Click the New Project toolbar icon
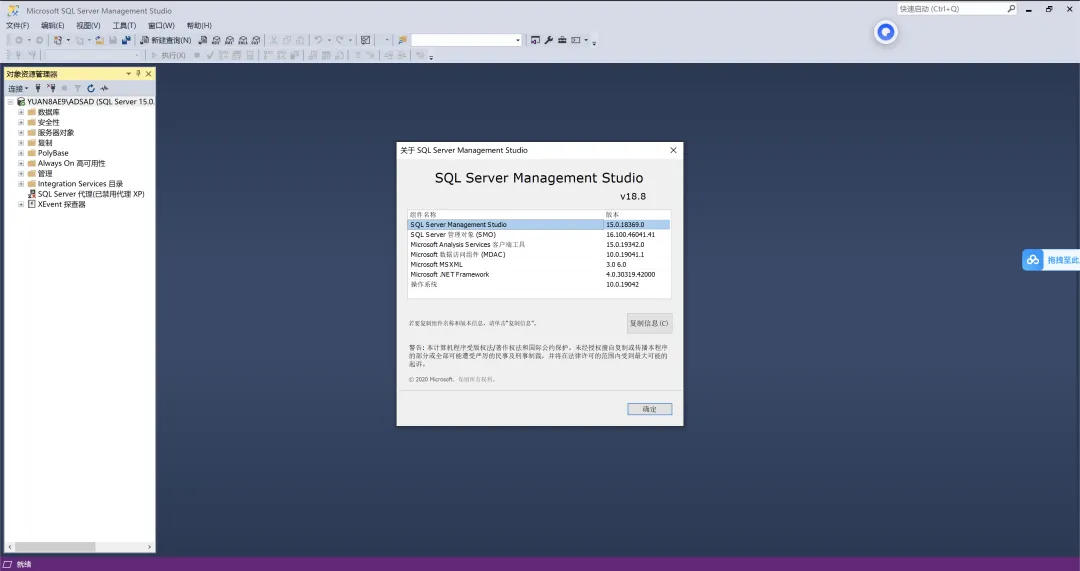This screenshot has width=1080, height=571. click(x=58, y=40)
